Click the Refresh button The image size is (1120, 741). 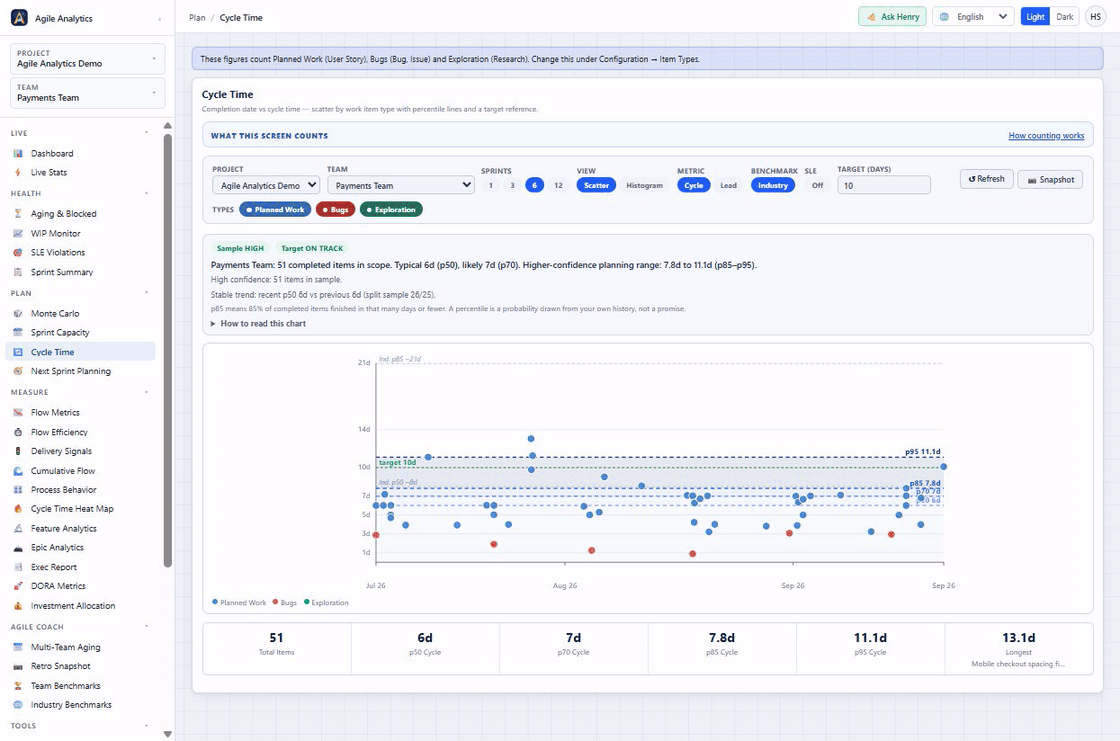click(986, 179)
